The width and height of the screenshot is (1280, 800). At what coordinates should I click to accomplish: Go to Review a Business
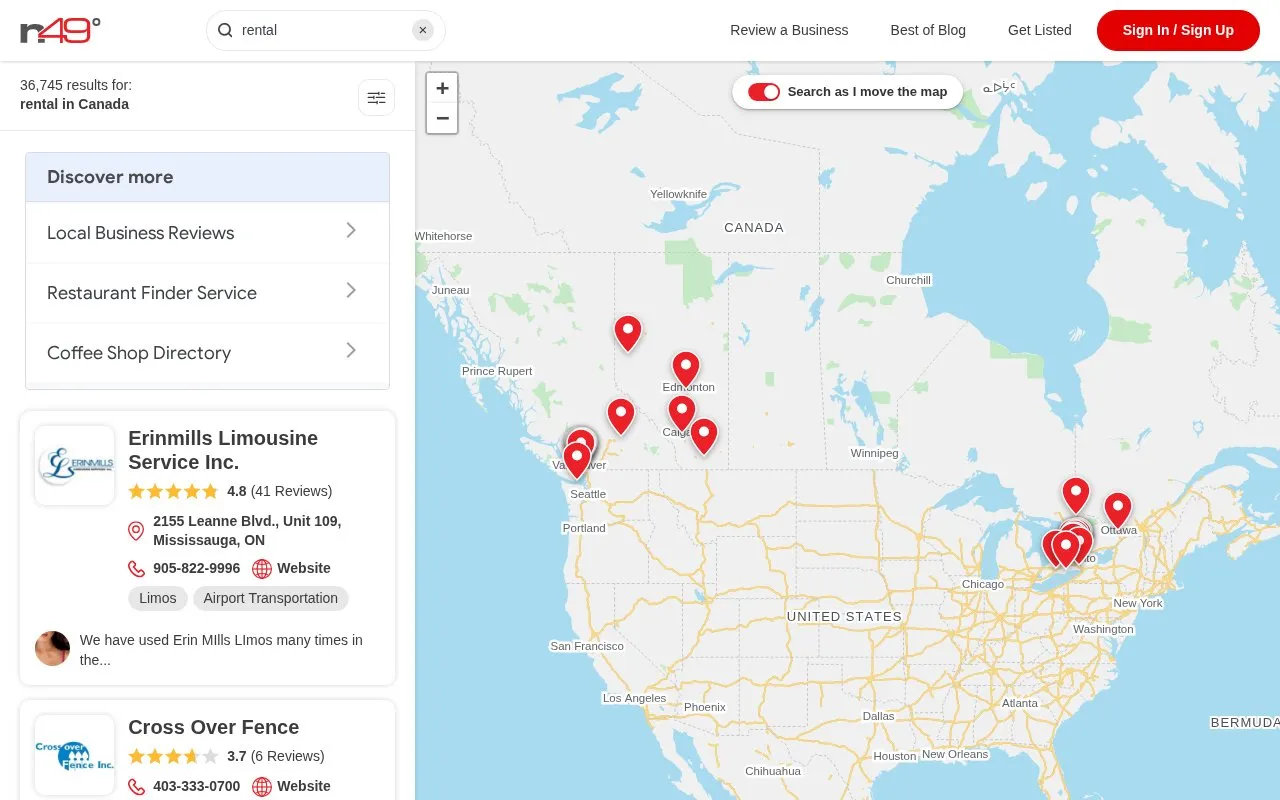[x=789, y=30]
